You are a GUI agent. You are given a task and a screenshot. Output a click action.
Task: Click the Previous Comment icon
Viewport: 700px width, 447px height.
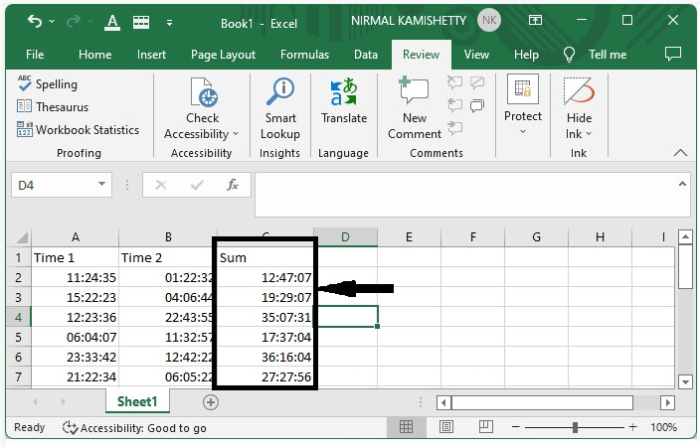(x=454, y=105)
